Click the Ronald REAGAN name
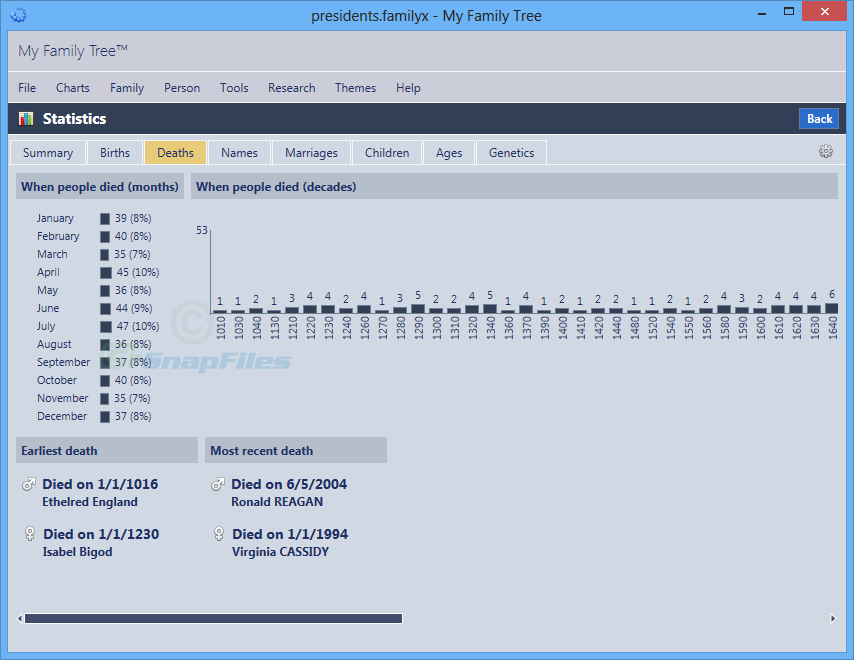The width and height of the screenshot is (854, 660). [x=277, y=502]
